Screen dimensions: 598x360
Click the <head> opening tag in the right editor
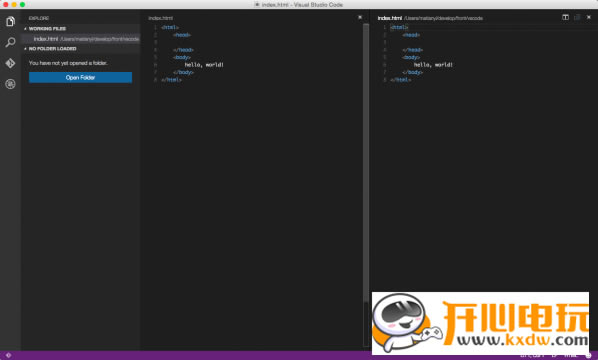(x=411, y=35)
